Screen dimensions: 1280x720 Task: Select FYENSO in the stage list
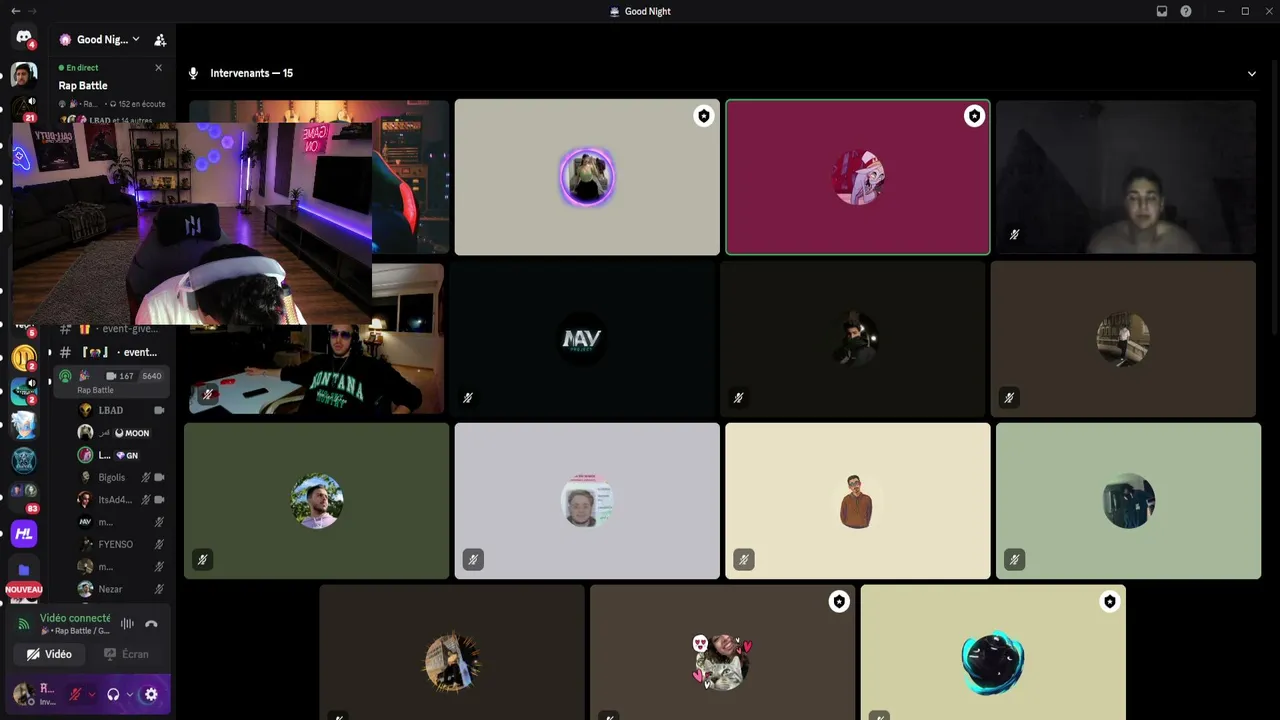click(122, 544)
